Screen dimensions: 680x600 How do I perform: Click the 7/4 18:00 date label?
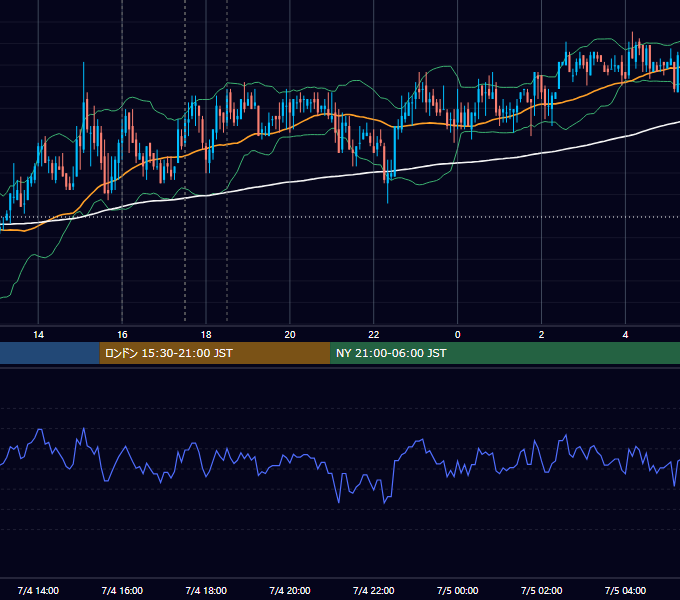click(206, 590)
